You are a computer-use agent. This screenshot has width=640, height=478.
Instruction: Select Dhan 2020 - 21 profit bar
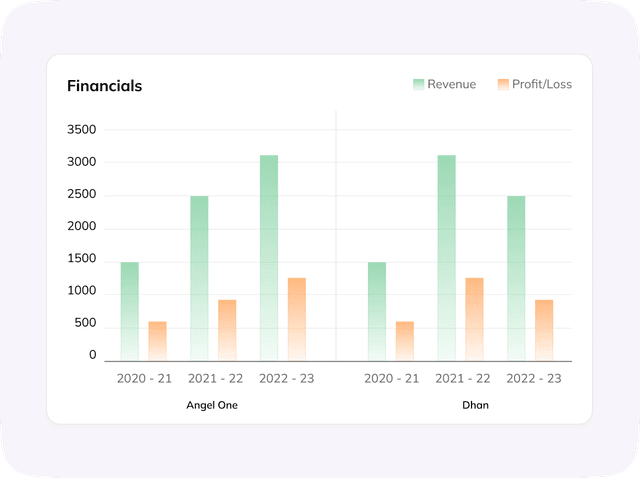point(405,341)
